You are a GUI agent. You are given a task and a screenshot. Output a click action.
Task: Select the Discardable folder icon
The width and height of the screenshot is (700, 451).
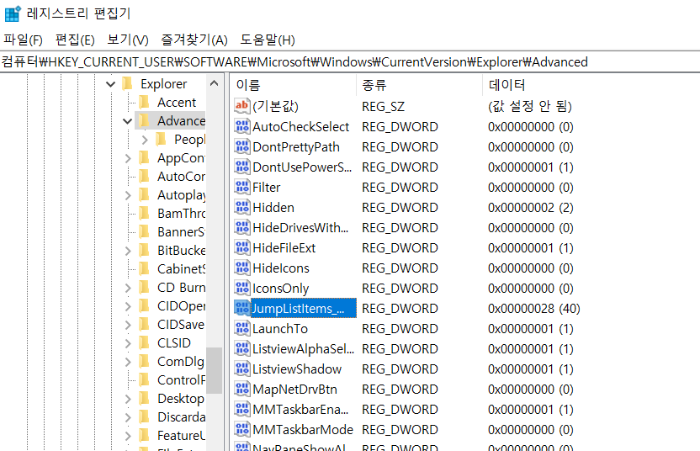tap(144, 417)
